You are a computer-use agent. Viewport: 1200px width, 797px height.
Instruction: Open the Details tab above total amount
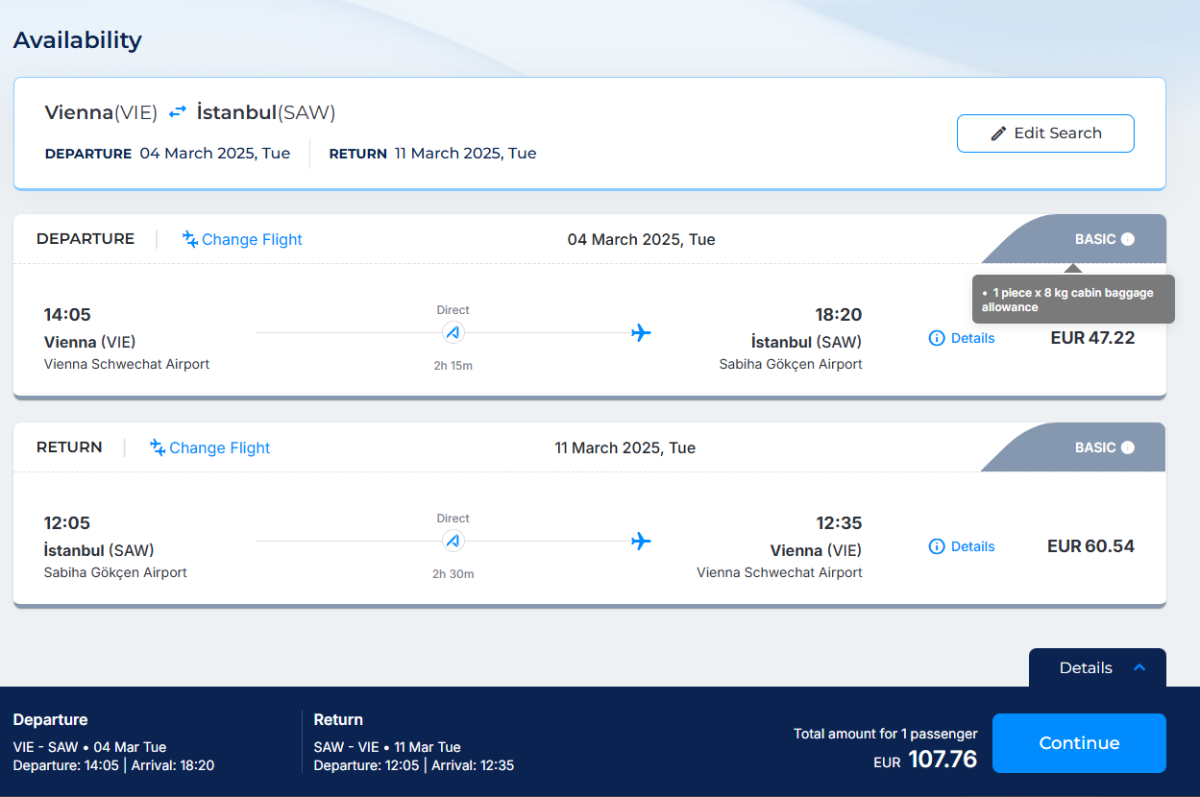pos(1086,668)
